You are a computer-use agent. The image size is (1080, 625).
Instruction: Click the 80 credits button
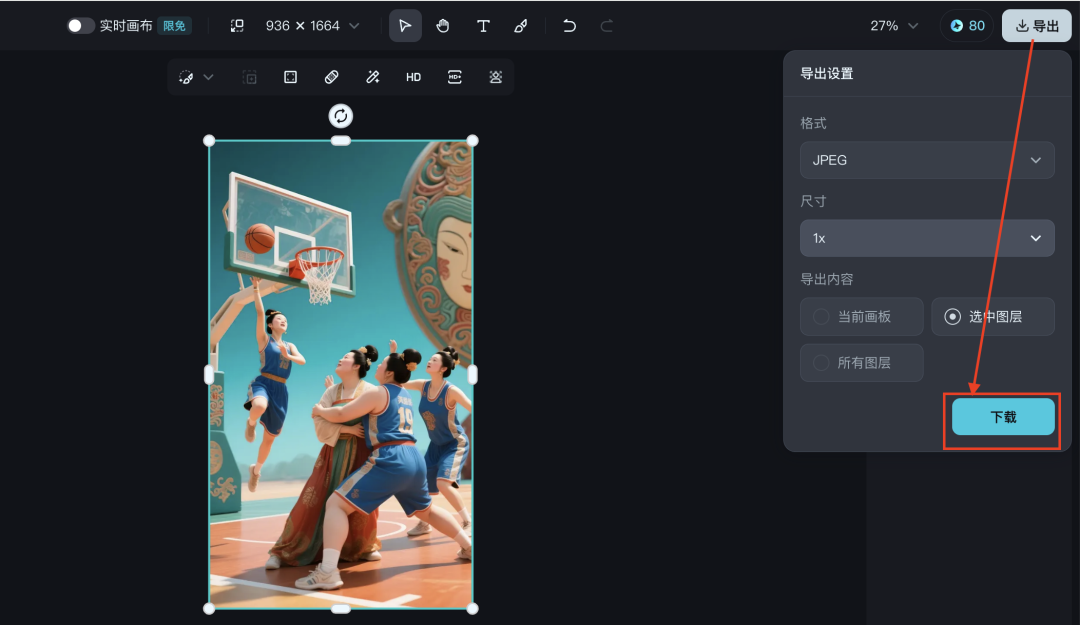(966, 25)
